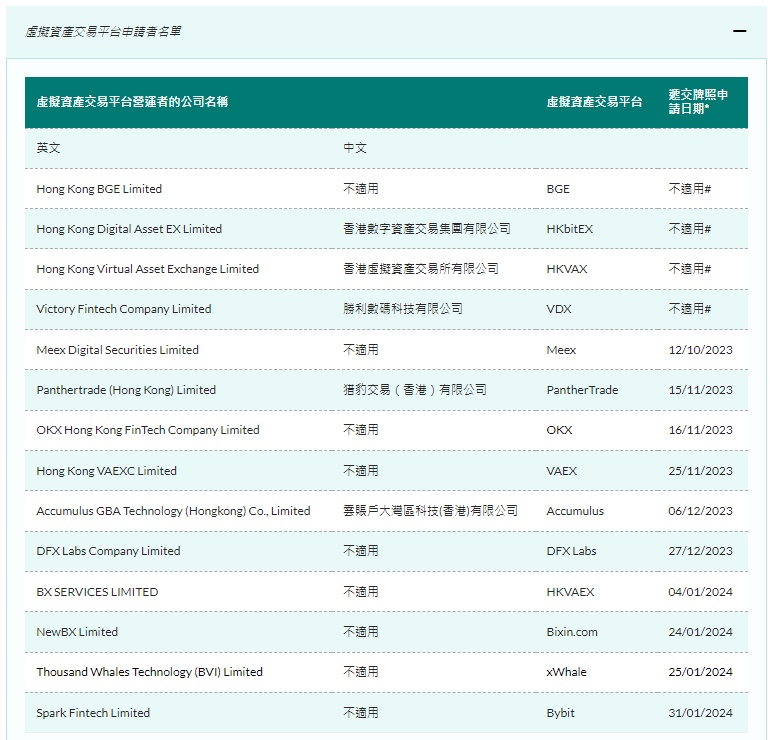Click the date 04/01/2024

point(701,592)
